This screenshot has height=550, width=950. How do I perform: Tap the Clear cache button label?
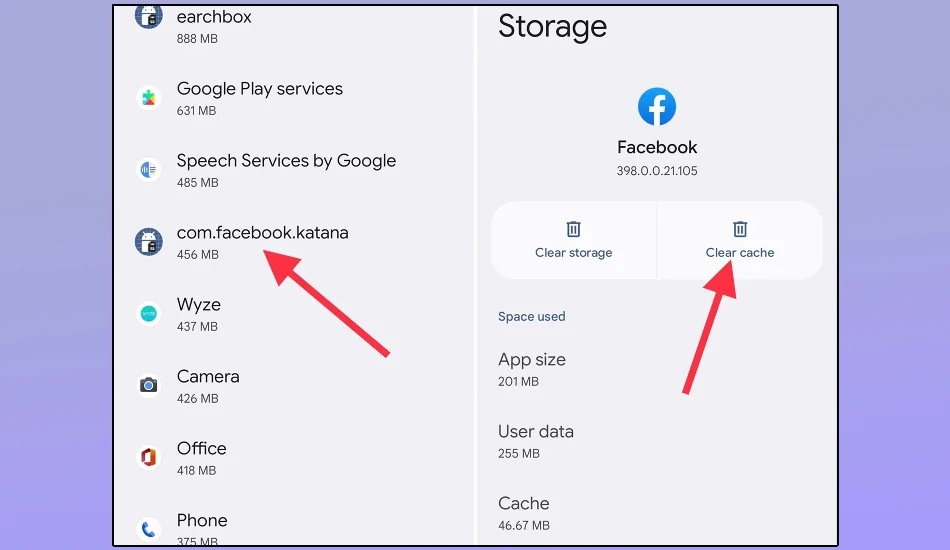[740, 253]
